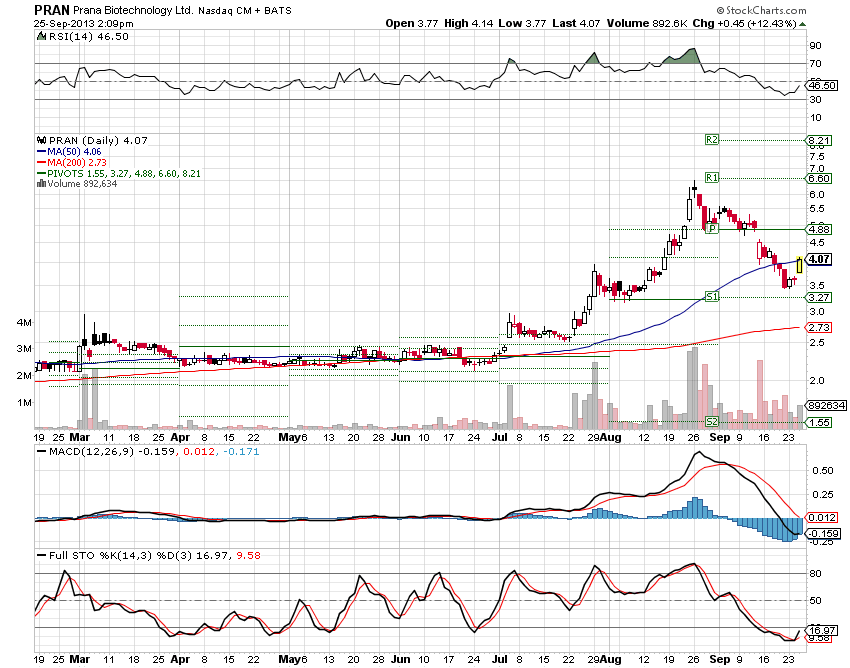Select the S2 support marker
Screen dimensions: 850x668
tap(712, 422)
